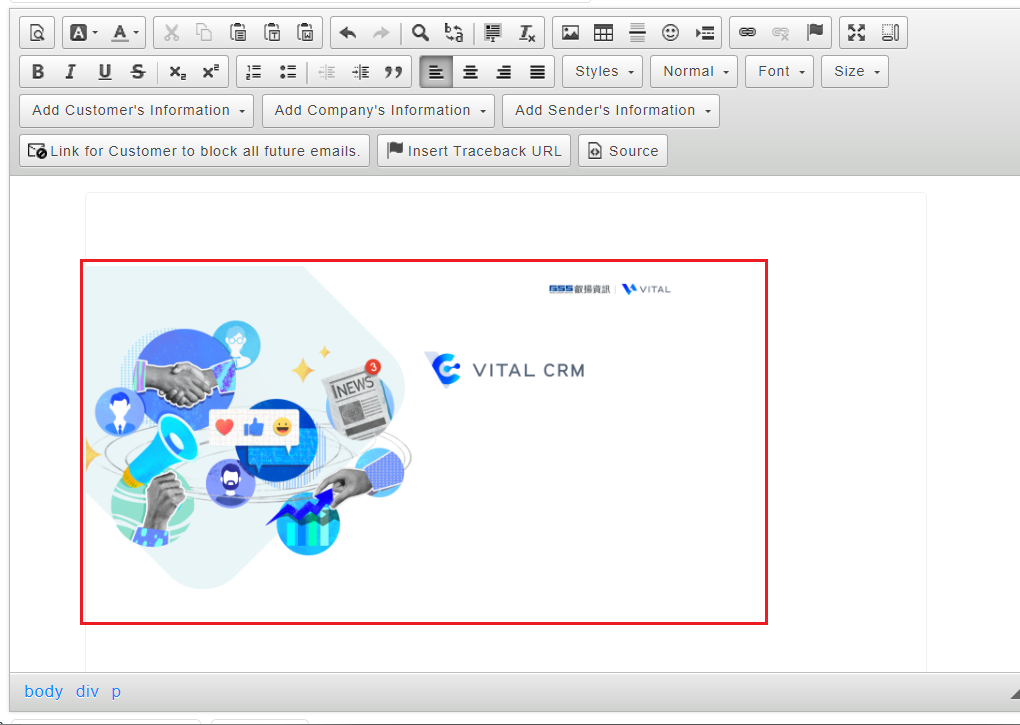Toggle bold formatting
Screen dimensions: 1020x725
(x=38, y=72)
